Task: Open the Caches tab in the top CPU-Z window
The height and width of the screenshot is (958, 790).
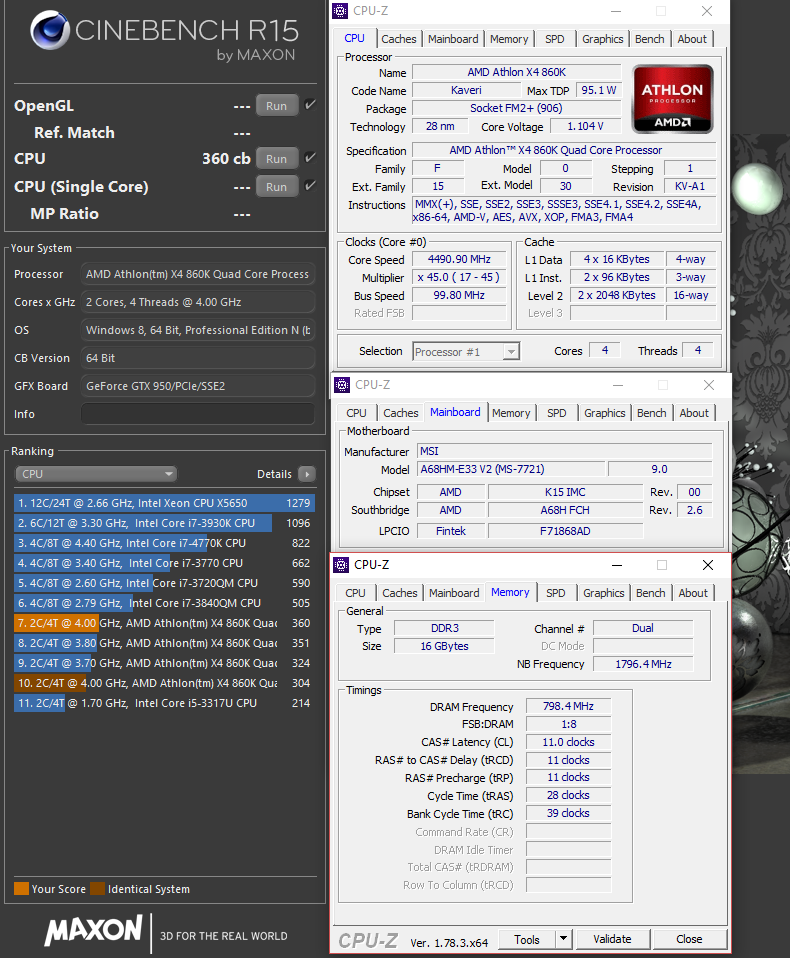Action: pyautogui.click(x=399, y=39)
